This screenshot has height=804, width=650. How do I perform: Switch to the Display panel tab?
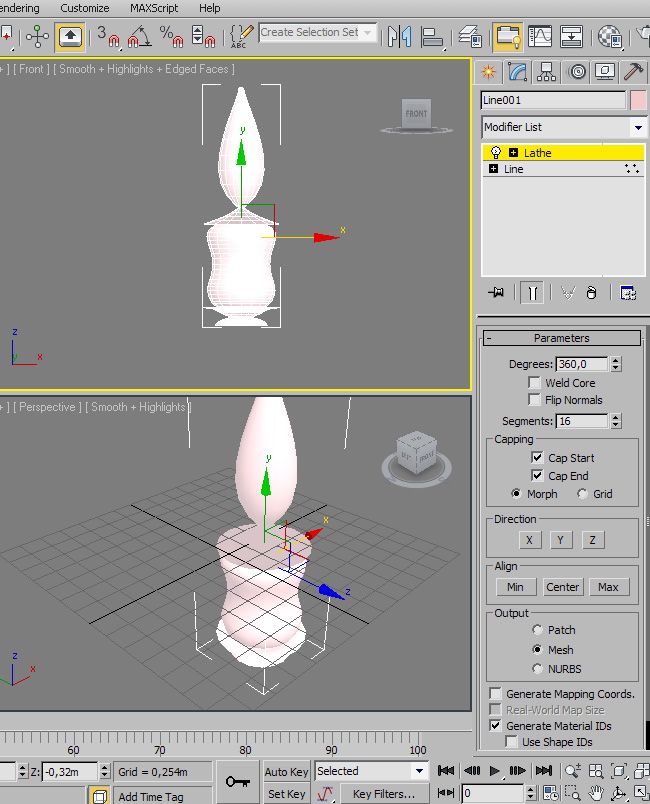(x=605, y=72)
